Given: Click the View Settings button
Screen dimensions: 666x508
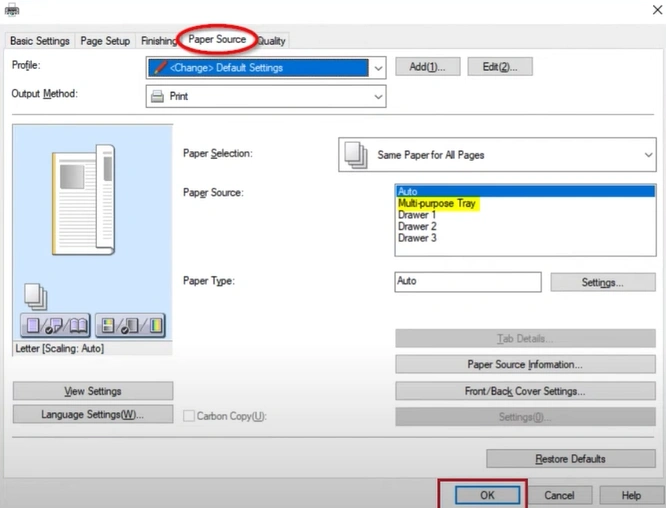Looking at the screenshot, I should (x=93, y=391).
